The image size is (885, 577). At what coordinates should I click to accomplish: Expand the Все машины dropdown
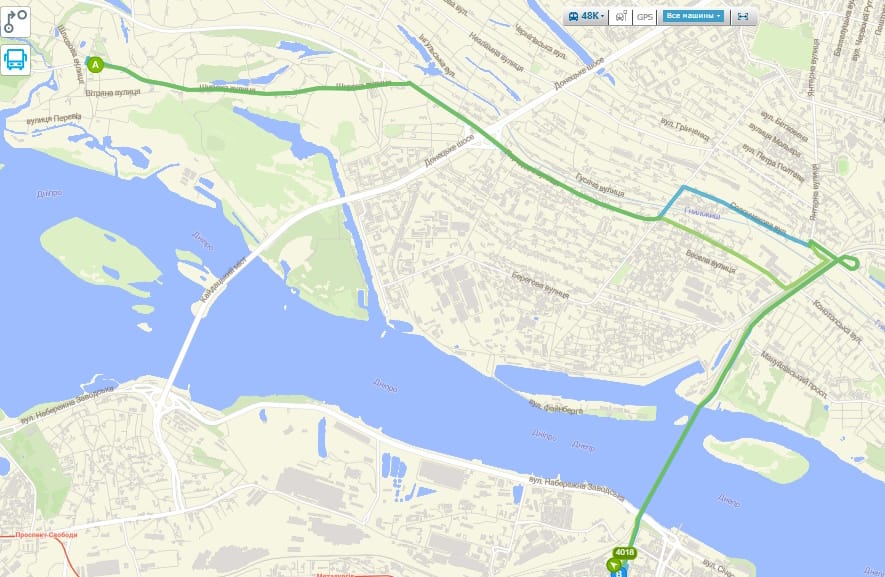694,16
